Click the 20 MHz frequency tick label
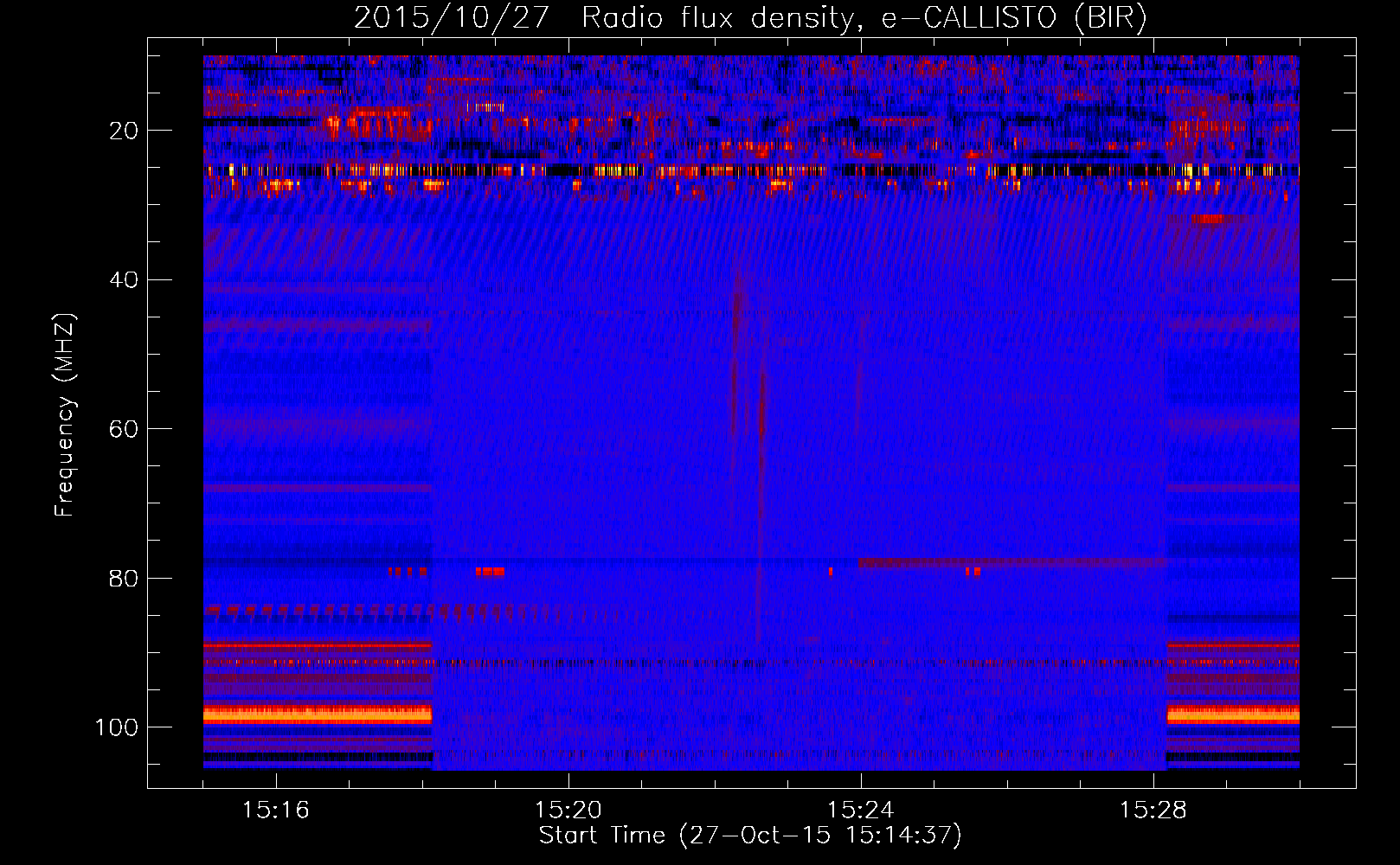Viewport: 1400px width, 865px height. pyautogui.click(x=124, y=131)
